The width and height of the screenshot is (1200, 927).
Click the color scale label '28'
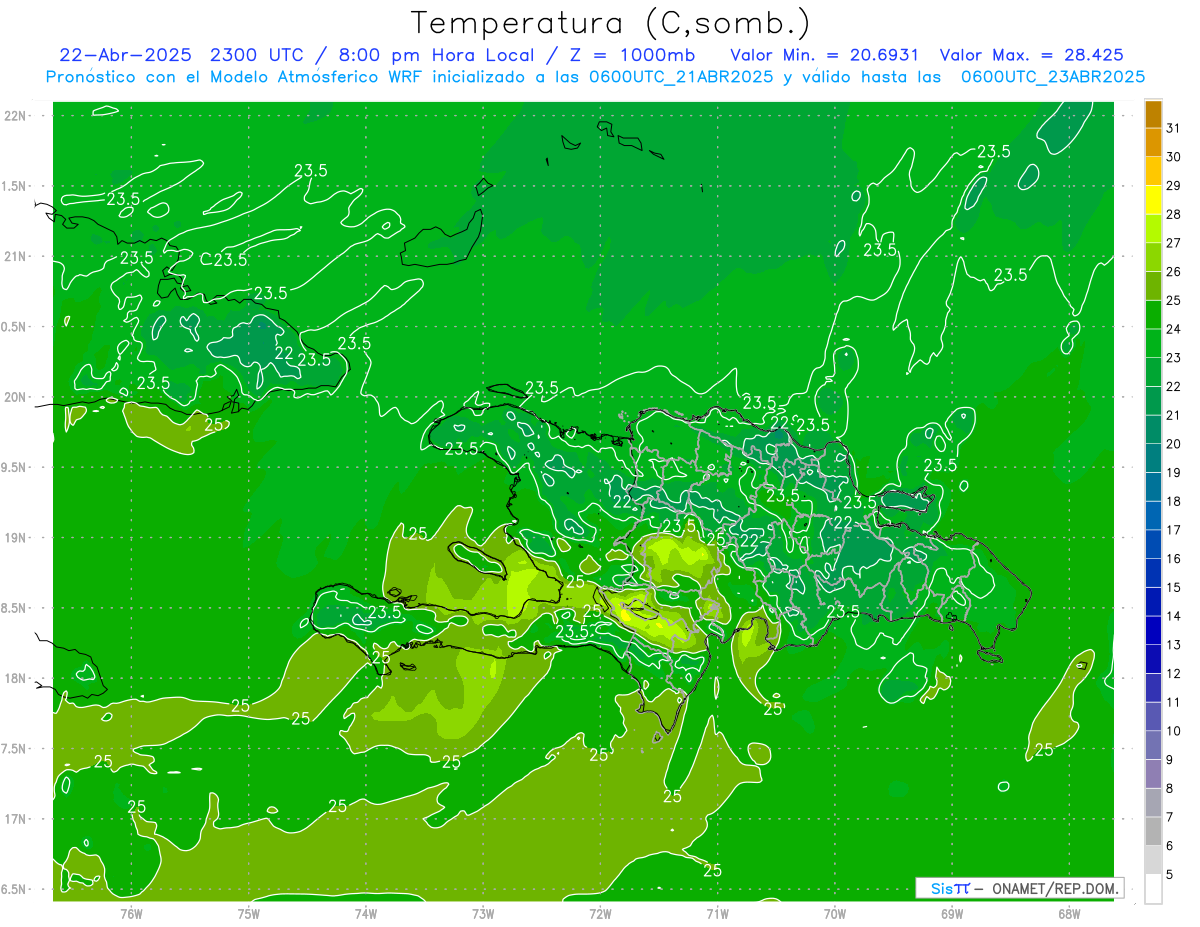1174,214
